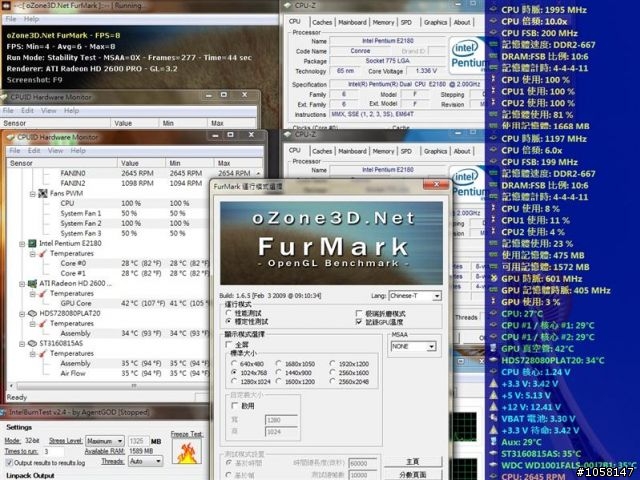Click thermometer icon beside Temperatures under ATI Radeon
Screen dimensions: 640x480
(42, 293)
